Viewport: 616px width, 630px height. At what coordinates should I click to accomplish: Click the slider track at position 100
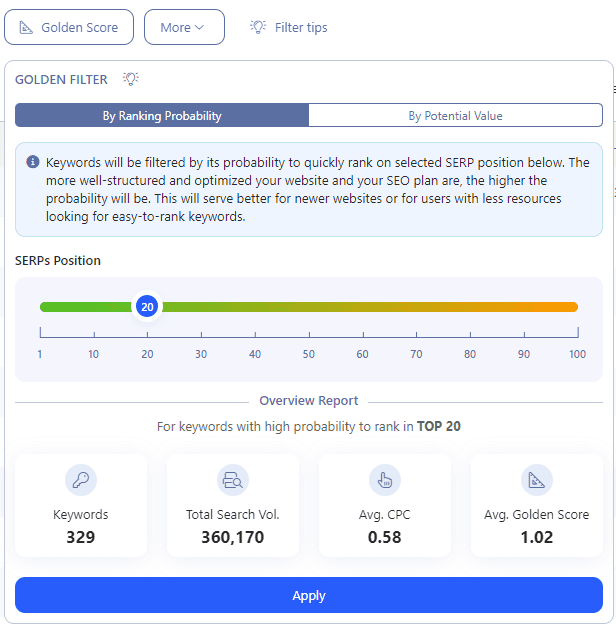point(576,307)
